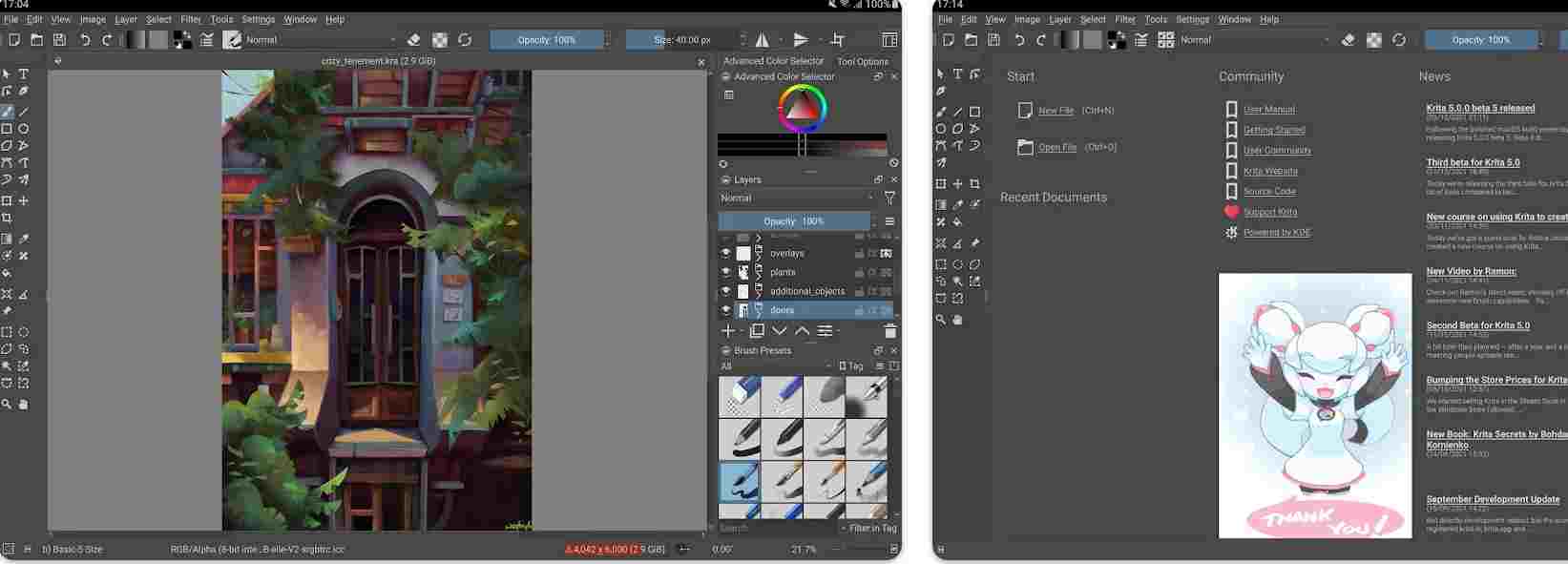
Task: Select the Ellipse tool in left window toolbox
Action: point(24,129)
